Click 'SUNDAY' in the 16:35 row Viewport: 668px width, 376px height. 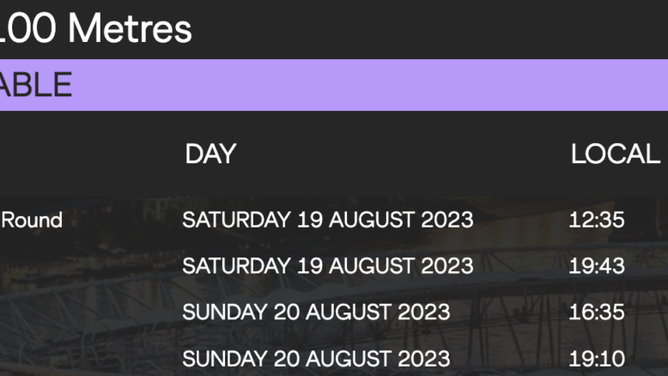click(x=225, y=312)
